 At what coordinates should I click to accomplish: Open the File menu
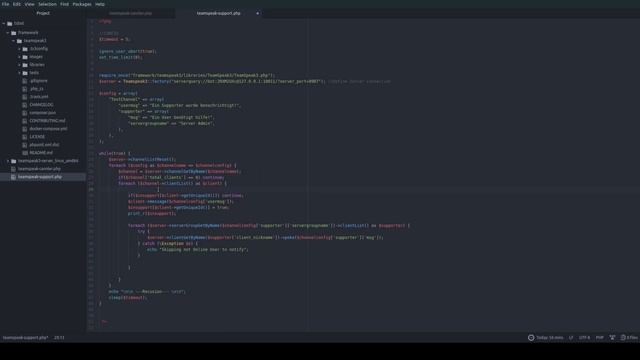tap(5, 4)
